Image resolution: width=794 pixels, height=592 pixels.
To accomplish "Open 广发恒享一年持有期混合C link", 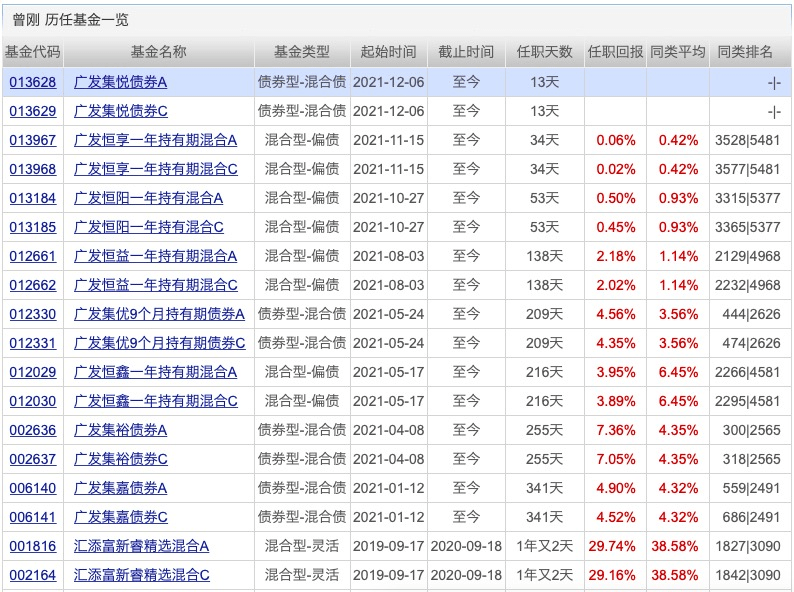I will [156, 169].
